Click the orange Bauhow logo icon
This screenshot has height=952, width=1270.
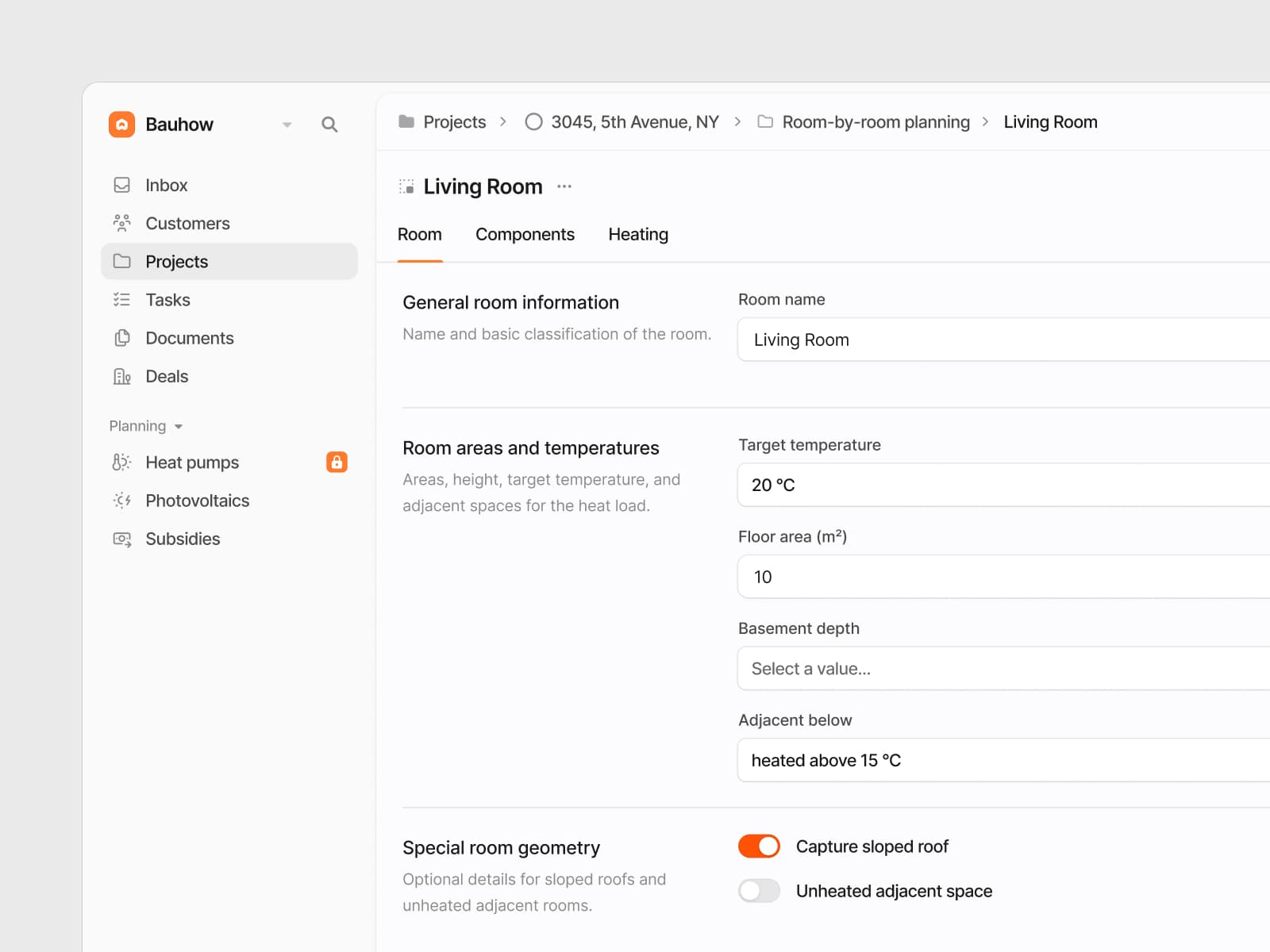click(x=121, y=125)
